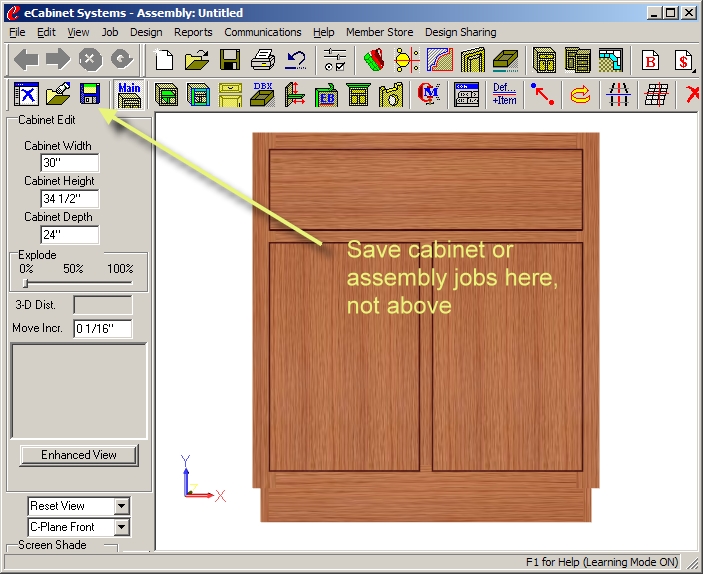
Task: Expand the C-Plane Front dropdown
Action: coord(122,527)
